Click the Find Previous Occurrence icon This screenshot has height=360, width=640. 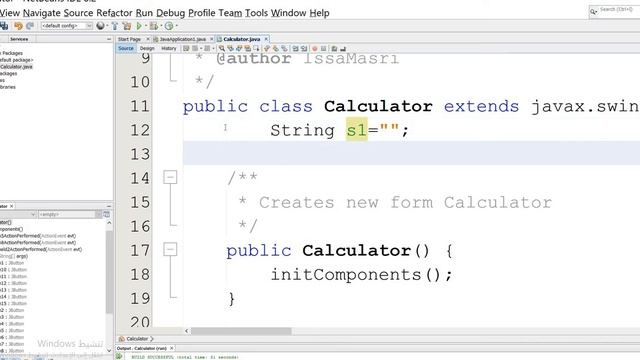point(231,49)
